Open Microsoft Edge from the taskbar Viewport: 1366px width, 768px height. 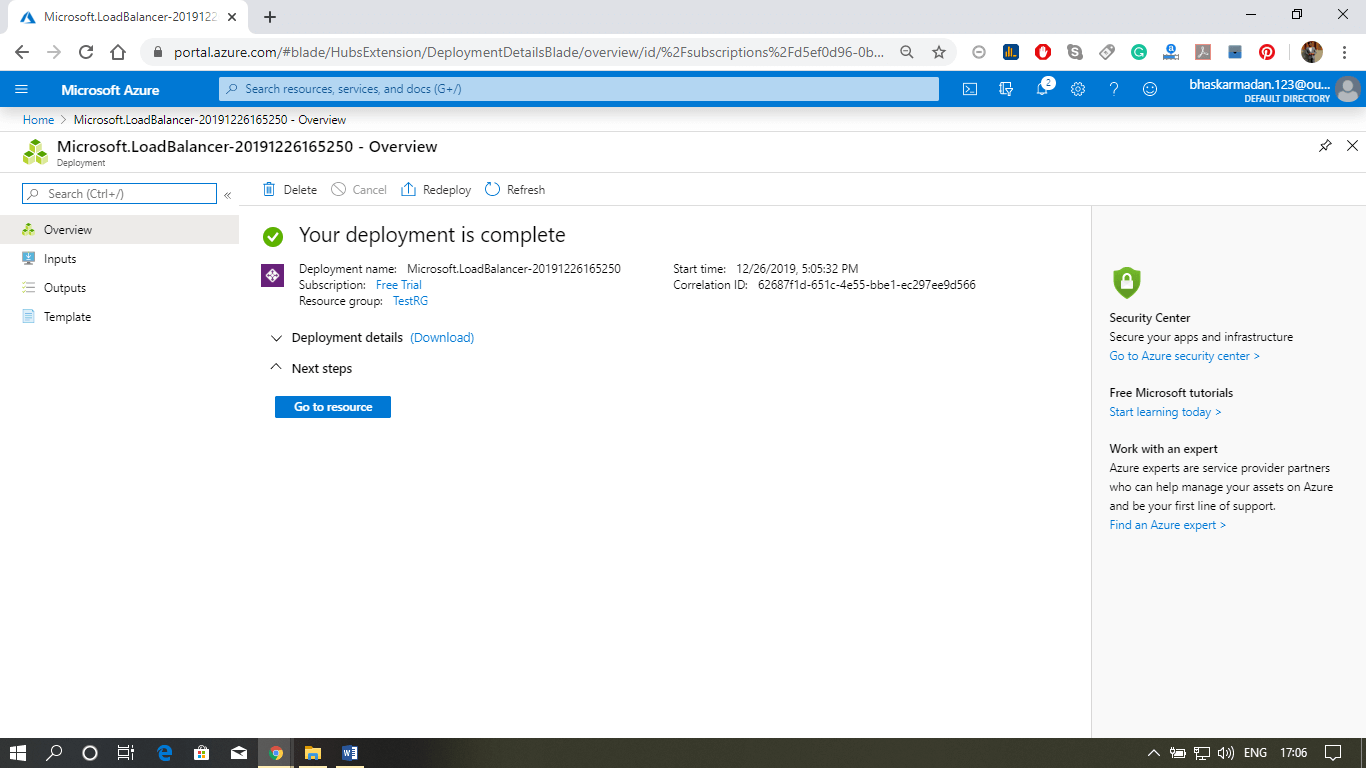click(x=165, y=753)
